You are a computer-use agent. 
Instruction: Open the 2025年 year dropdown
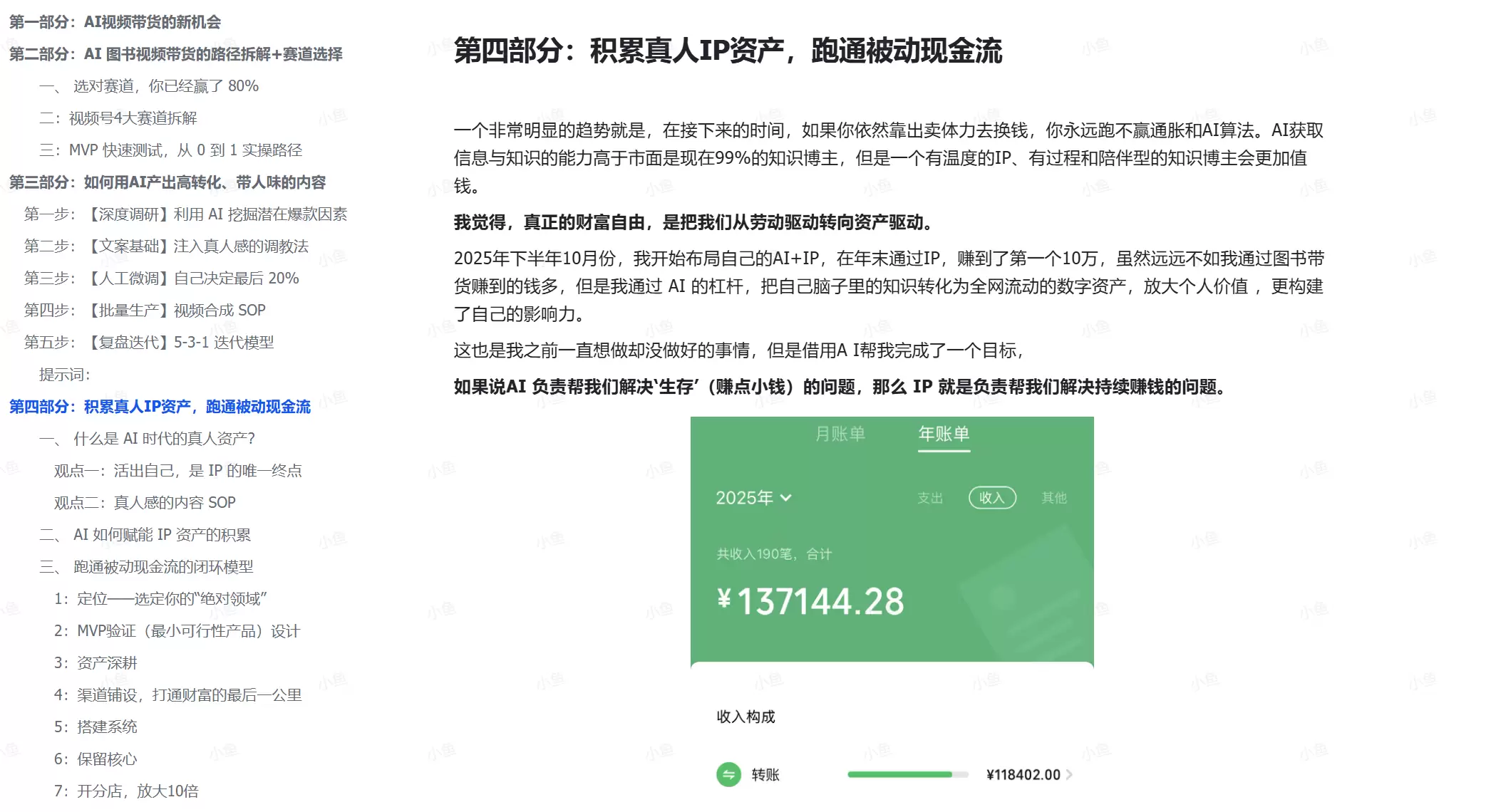tap(753, 498)
